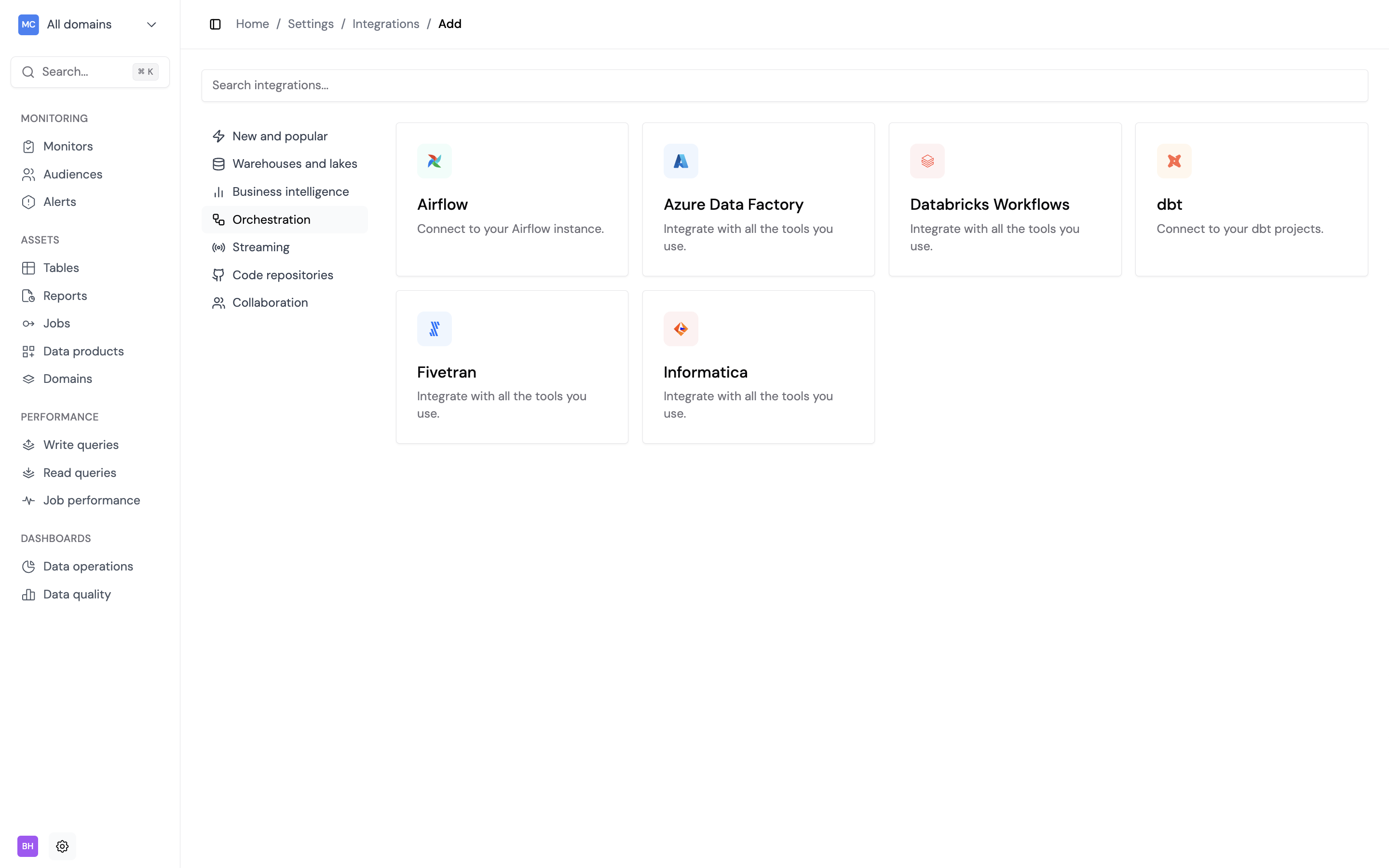The image size is (1389, 868).
Task: Click the BH profile avatar
Action: pos(27,846)
